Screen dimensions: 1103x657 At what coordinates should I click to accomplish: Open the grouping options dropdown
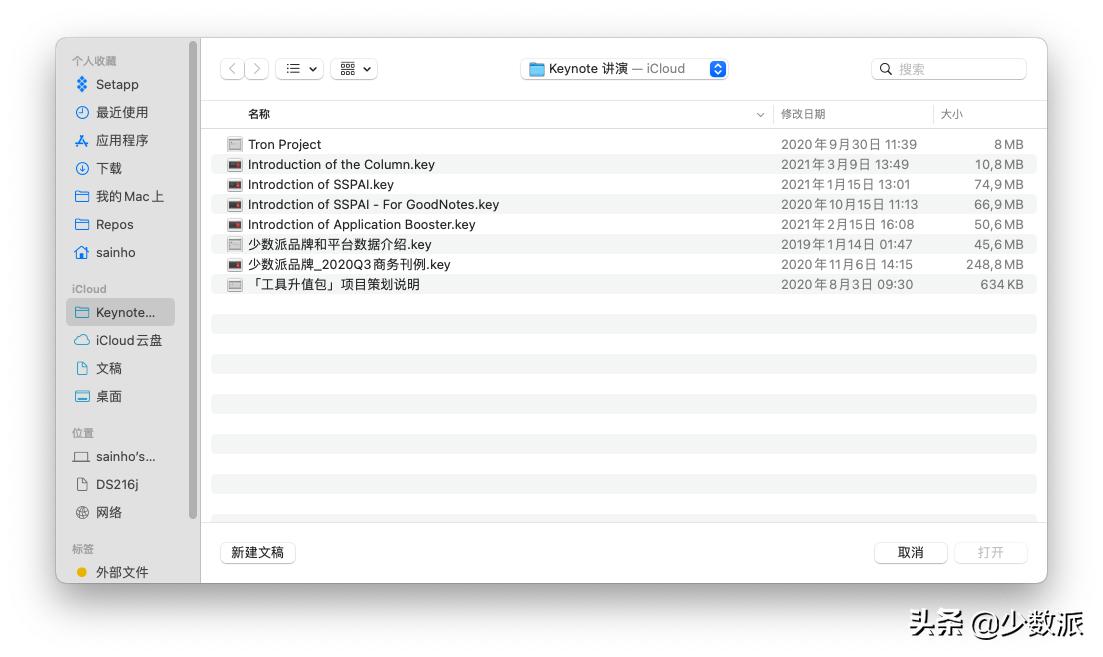(x=355, y=69)
